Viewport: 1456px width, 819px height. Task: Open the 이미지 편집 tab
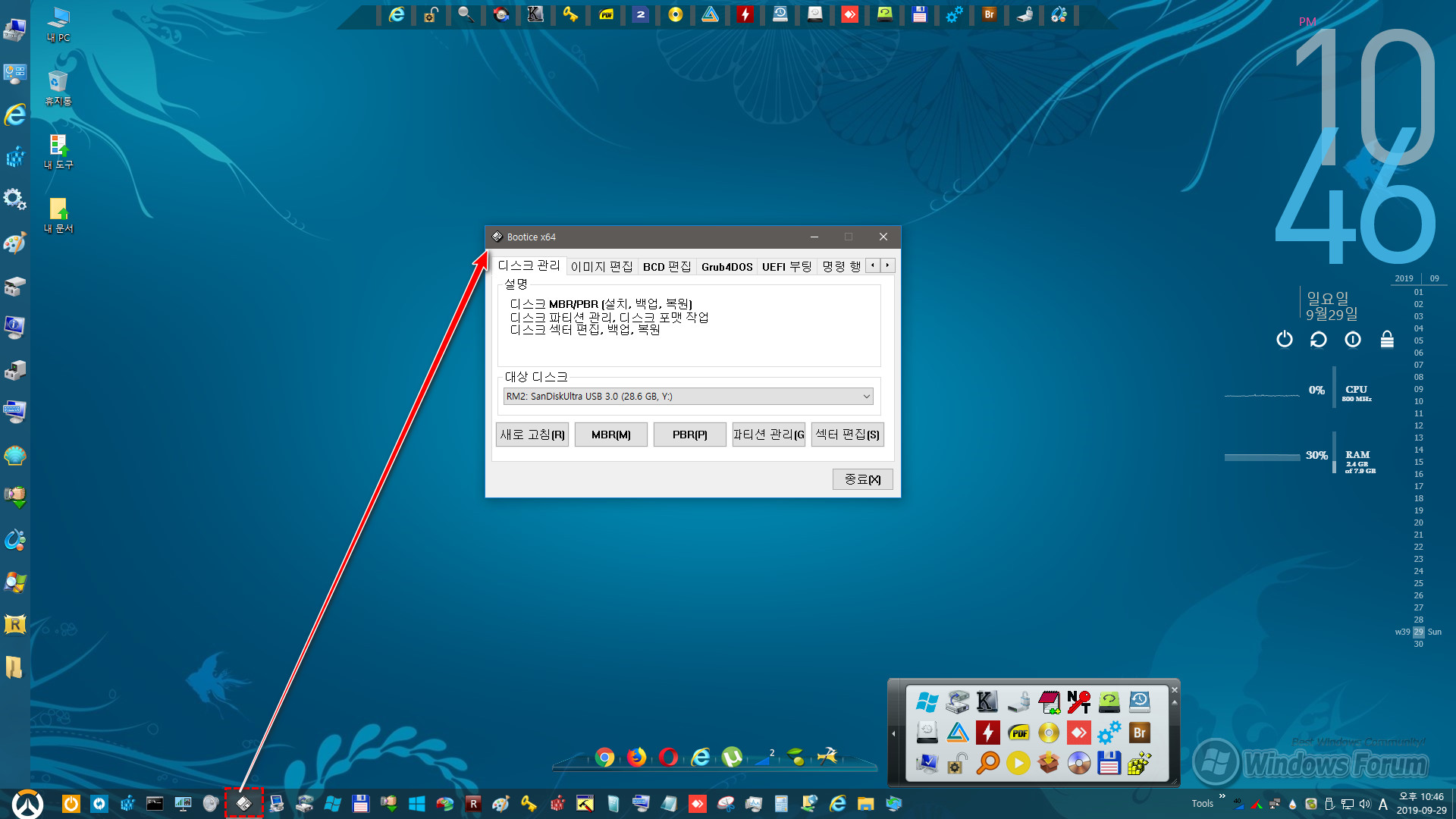[601, 266]
